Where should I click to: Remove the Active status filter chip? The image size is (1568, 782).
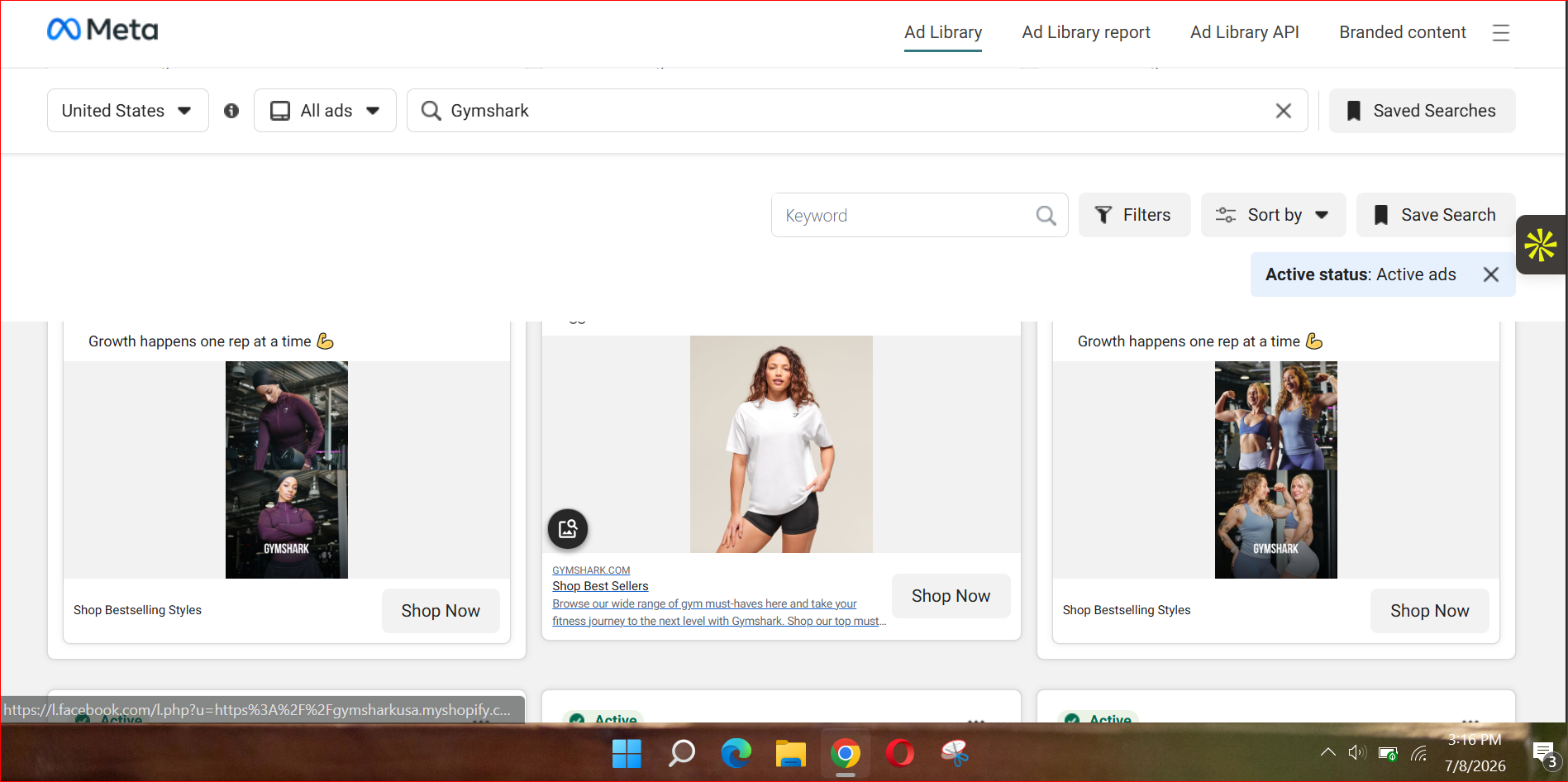pyautogui.click(x=1490, y=274)
